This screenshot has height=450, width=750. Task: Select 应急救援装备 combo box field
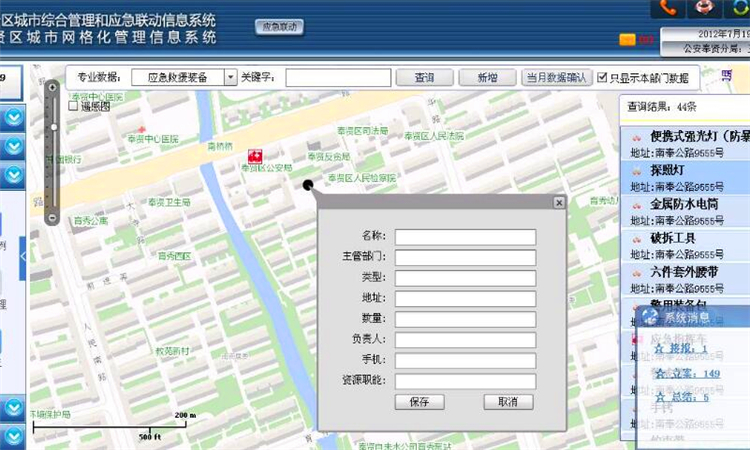(x=178, y=77)
